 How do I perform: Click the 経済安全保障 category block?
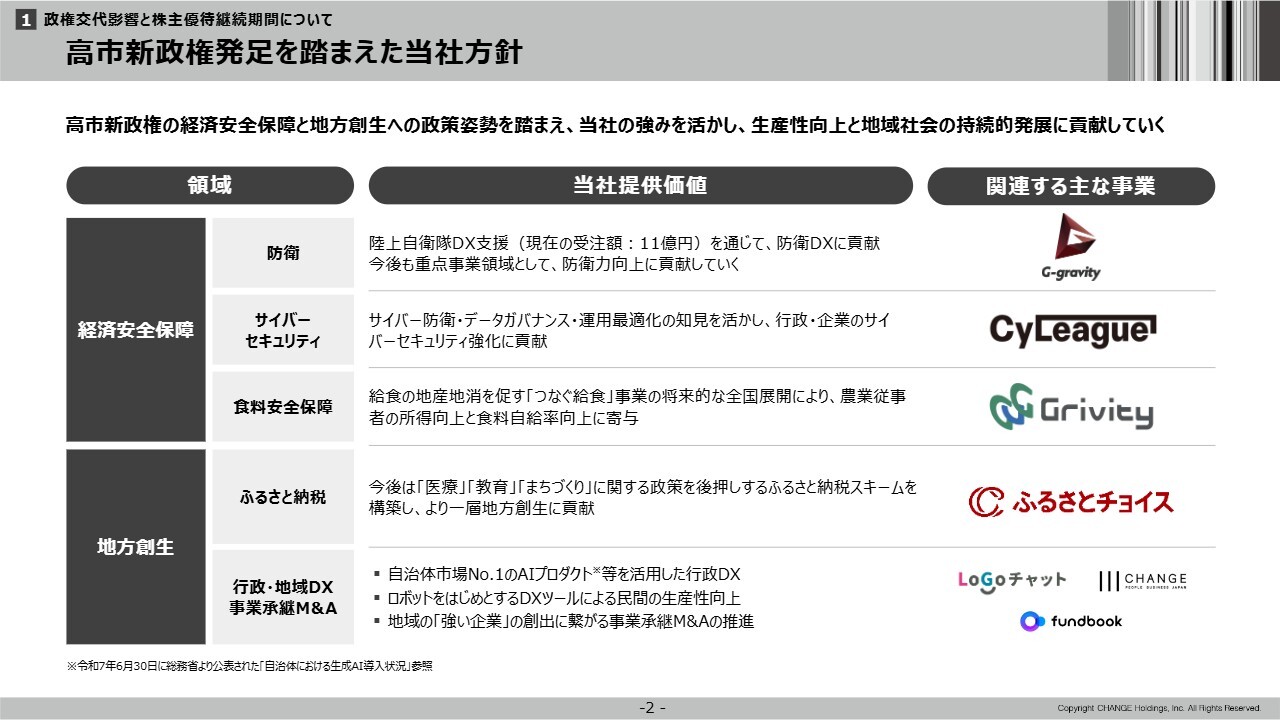[x=136, y=330]
